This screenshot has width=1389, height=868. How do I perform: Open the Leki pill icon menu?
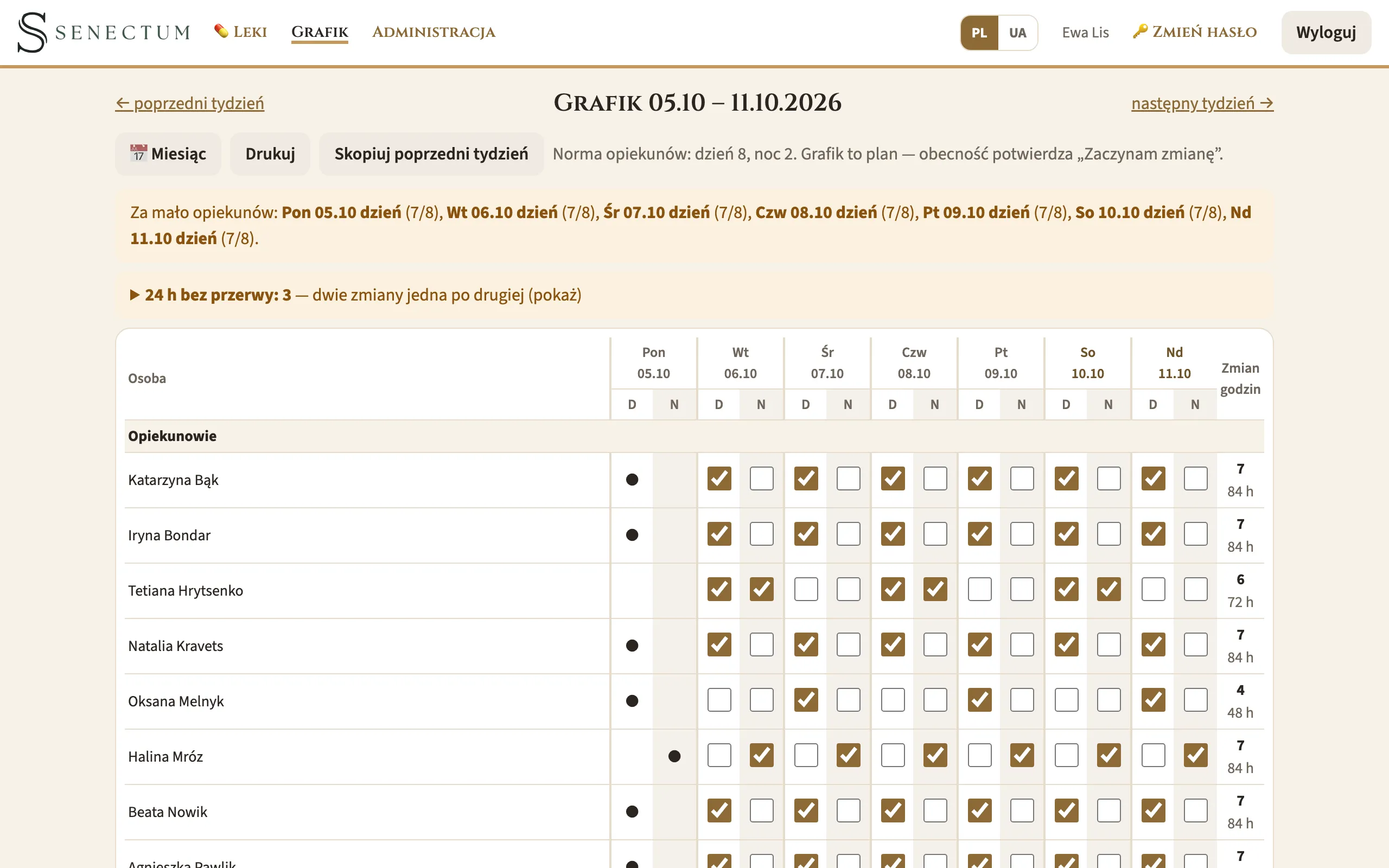tap(240, 31)
